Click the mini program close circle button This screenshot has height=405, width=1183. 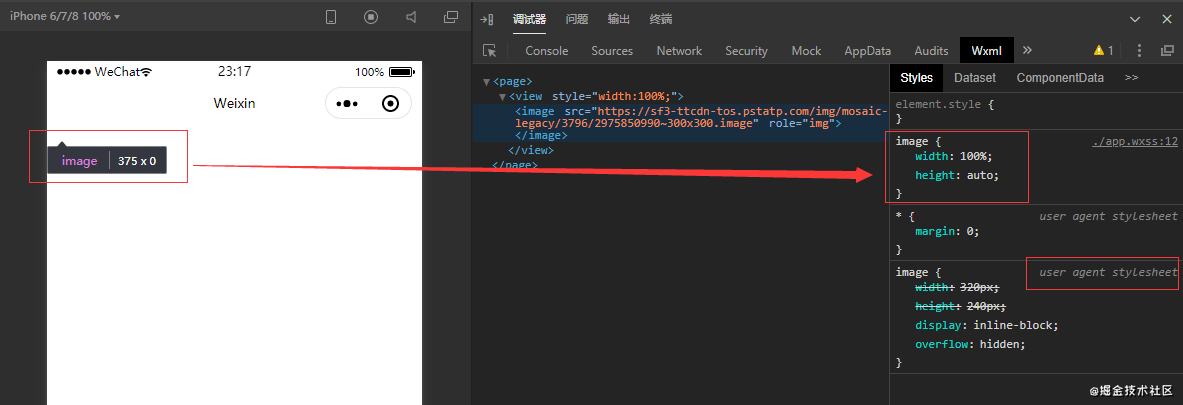pos(391,103)
